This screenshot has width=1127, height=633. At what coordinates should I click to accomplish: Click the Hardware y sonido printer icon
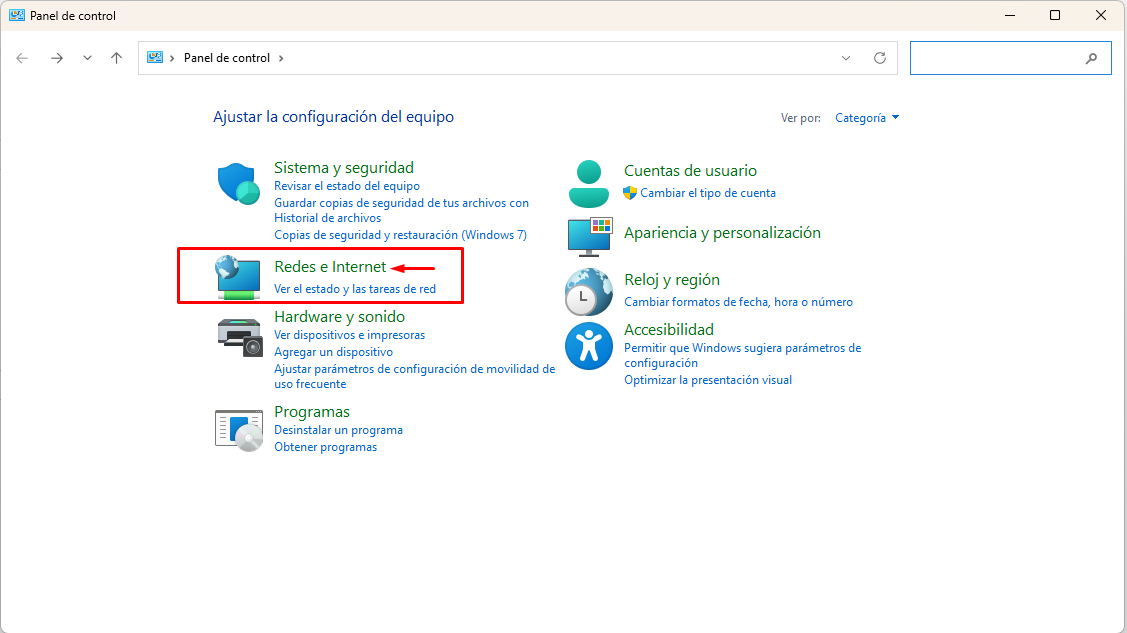tap(239, 335)
